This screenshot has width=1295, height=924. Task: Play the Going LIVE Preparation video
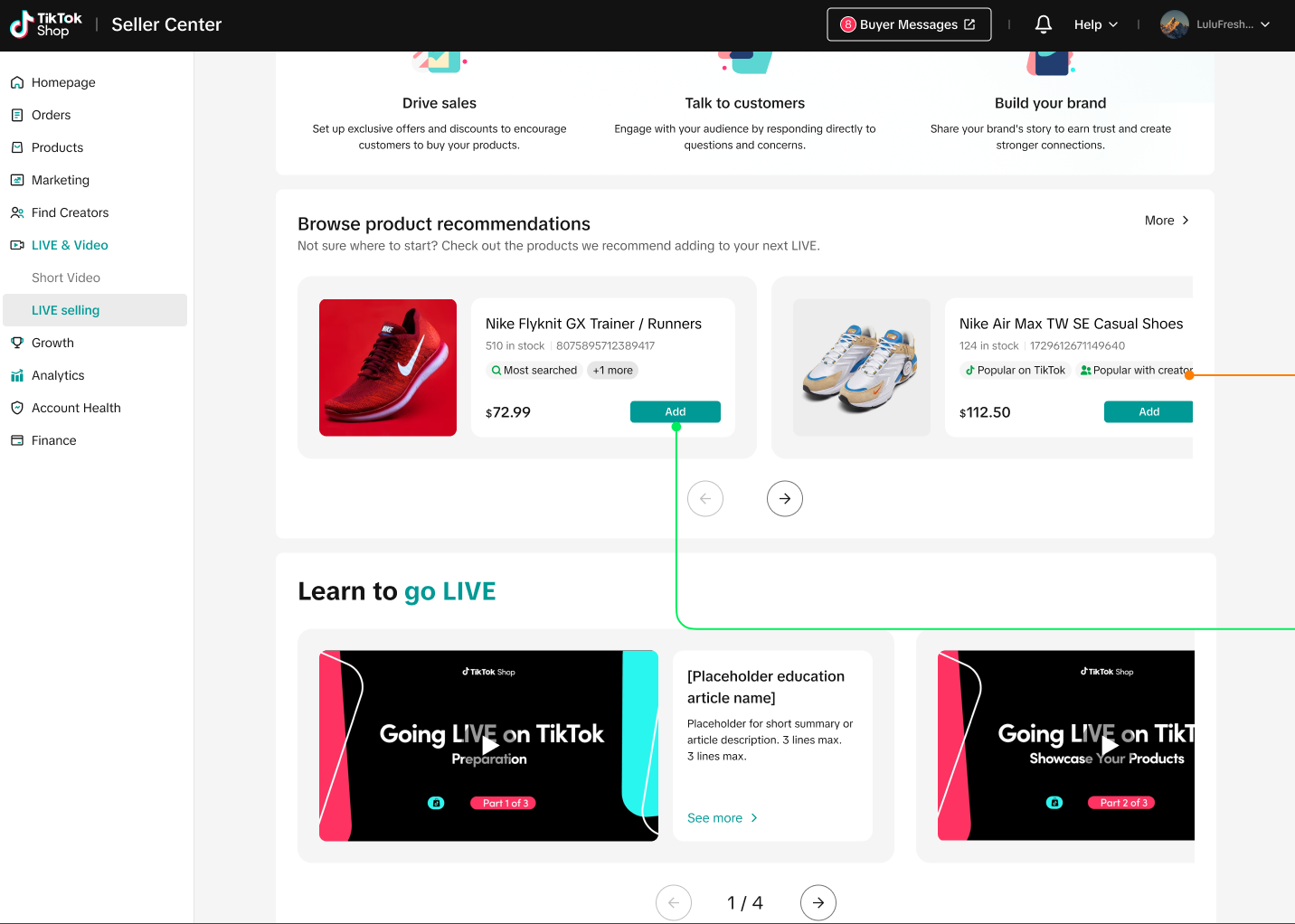point(489,745)
